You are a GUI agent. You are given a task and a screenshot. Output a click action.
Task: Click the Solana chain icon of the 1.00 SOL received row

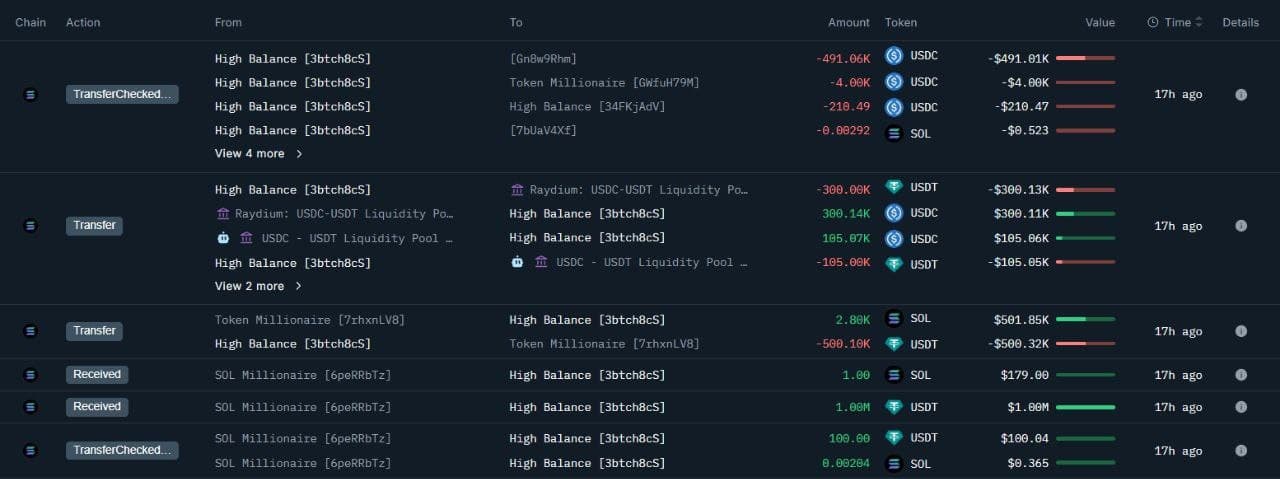tap(30, 375)
